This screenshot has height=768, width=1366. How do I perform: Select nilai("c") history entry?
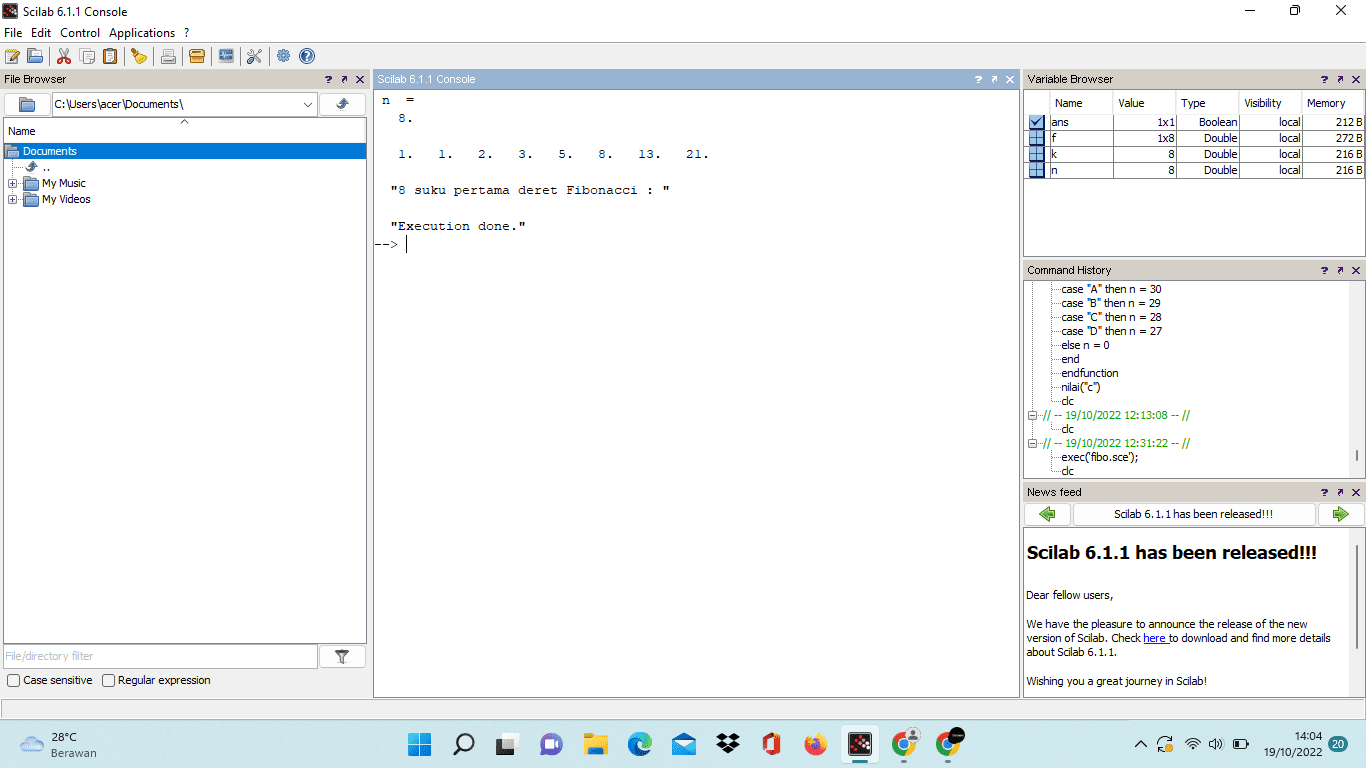[1081, 387]
